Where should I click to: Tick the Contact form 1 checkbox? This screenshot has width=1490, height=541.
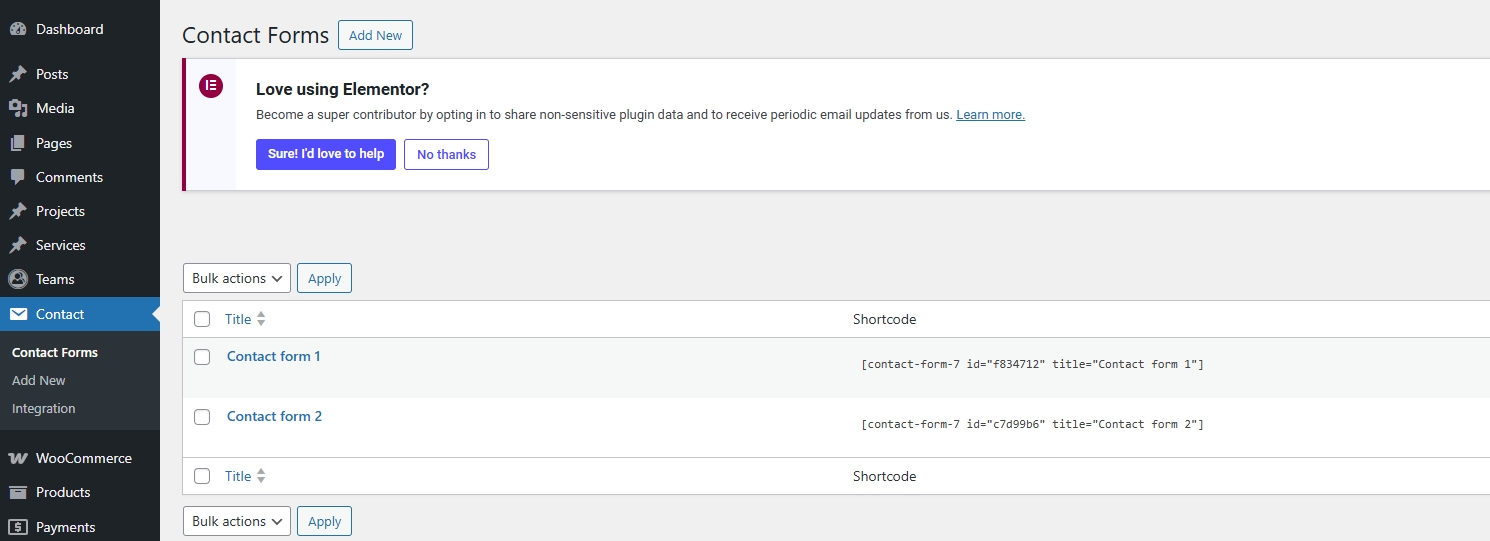pyautogui.click(x=202, y=357)
